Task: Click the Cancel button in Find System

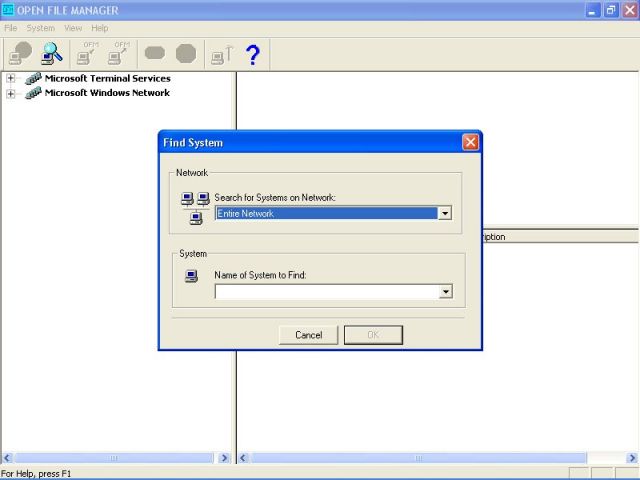Action: point(309,335)
